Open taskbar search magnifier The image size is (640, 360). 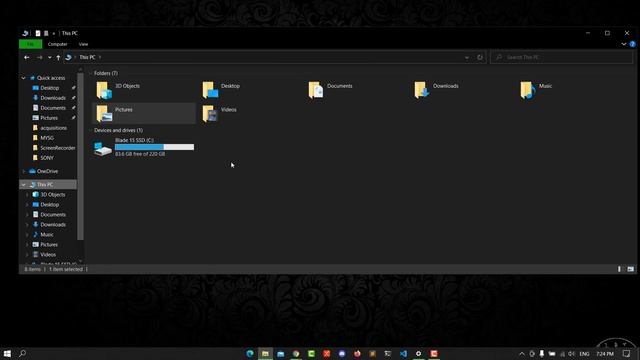(x=22, y=353)
